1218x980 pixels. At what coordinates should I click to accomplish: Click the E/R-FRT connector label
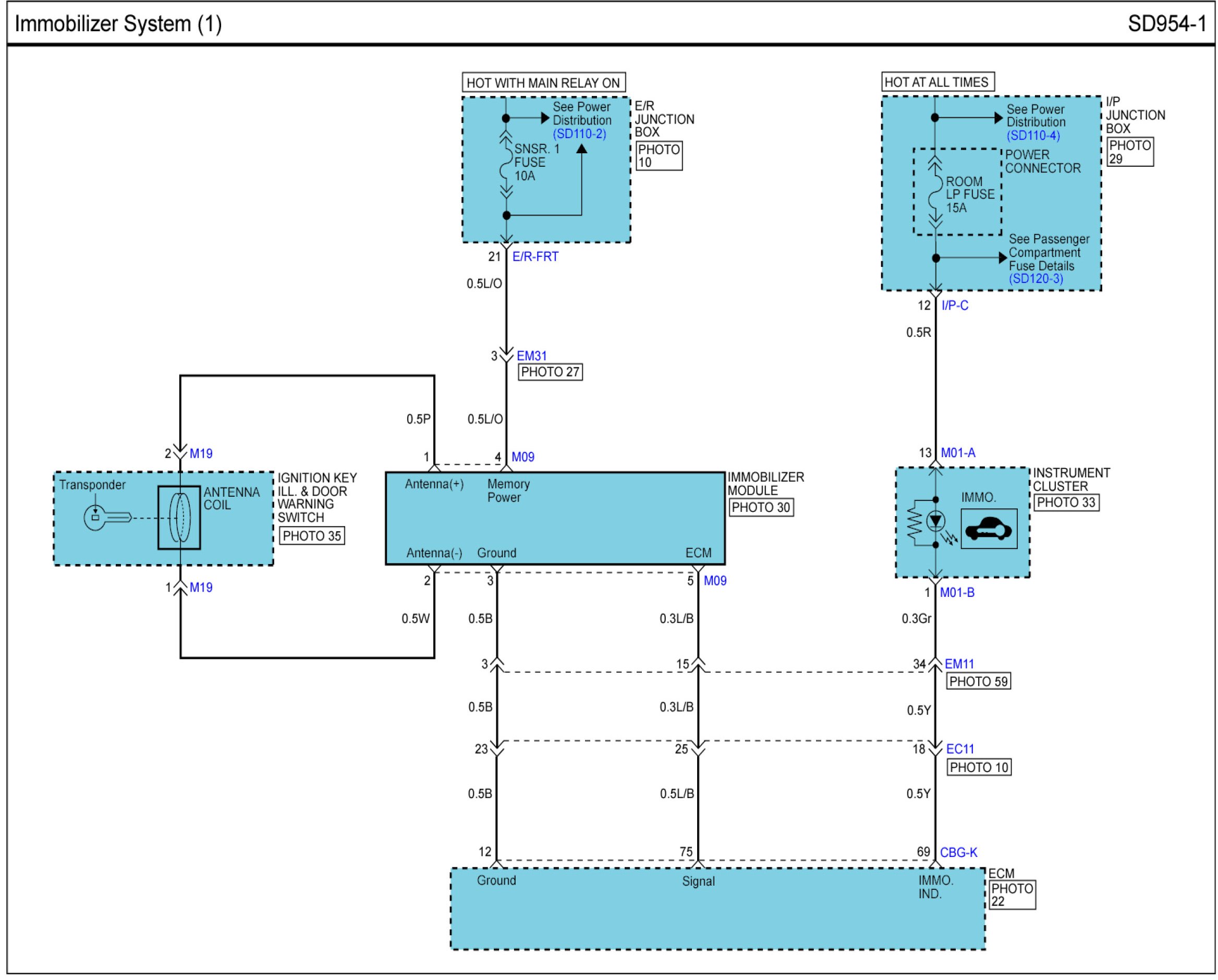coord(535,256)
